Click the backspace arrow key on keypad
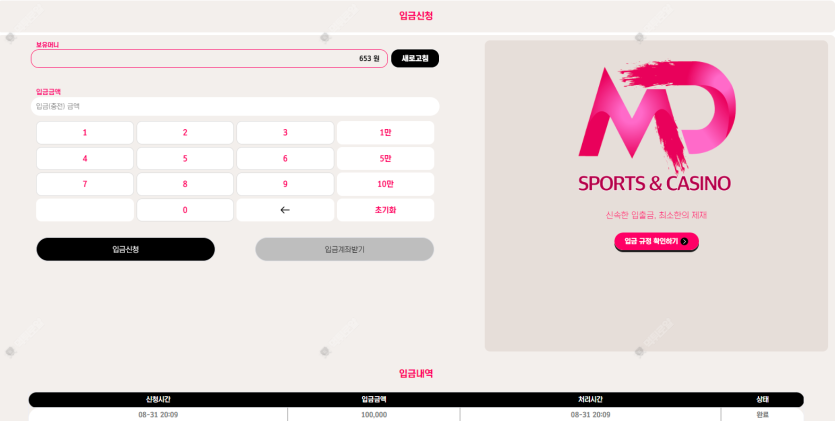The height and width of the screenshot is (421, 835). [285, 210]
